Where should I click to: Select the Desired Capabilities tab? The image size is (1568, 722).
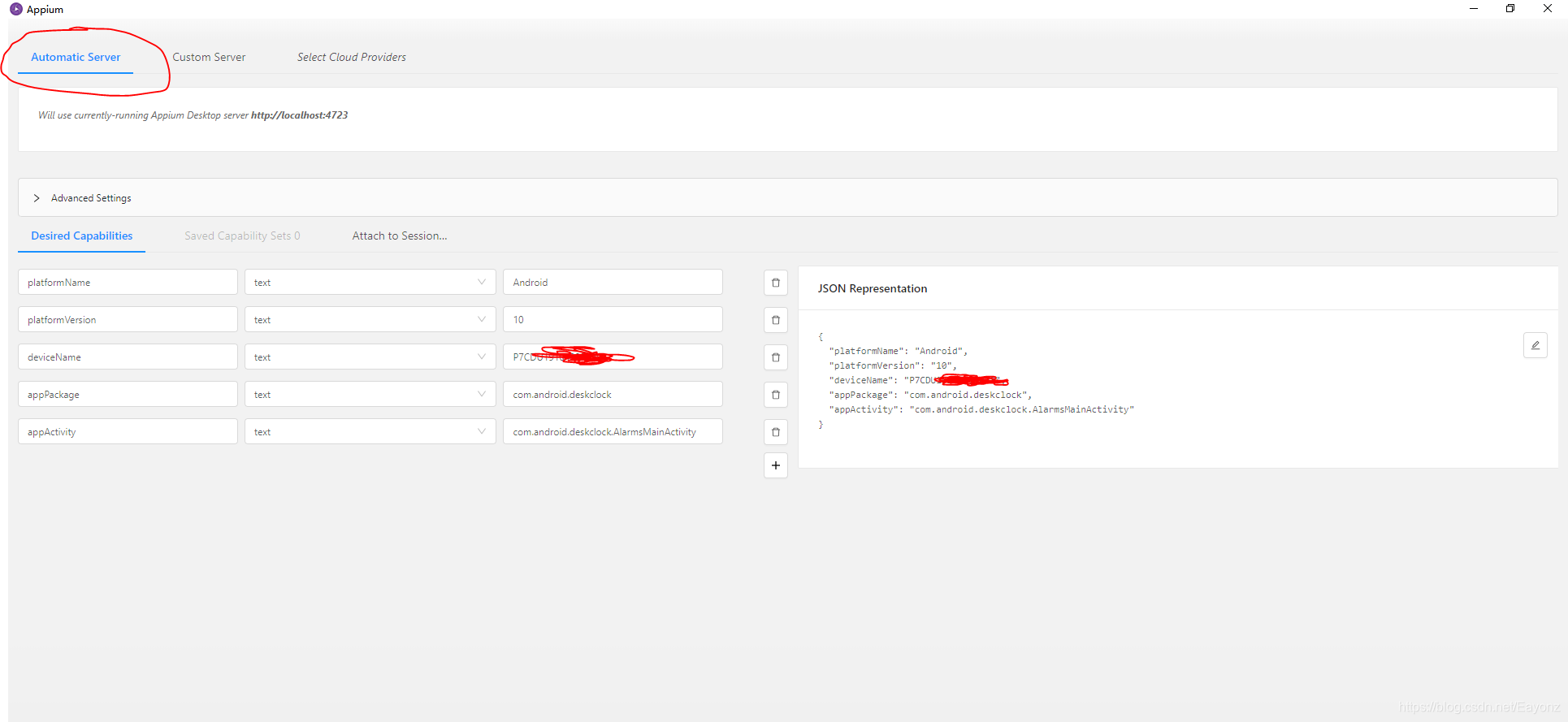[81, 236]
